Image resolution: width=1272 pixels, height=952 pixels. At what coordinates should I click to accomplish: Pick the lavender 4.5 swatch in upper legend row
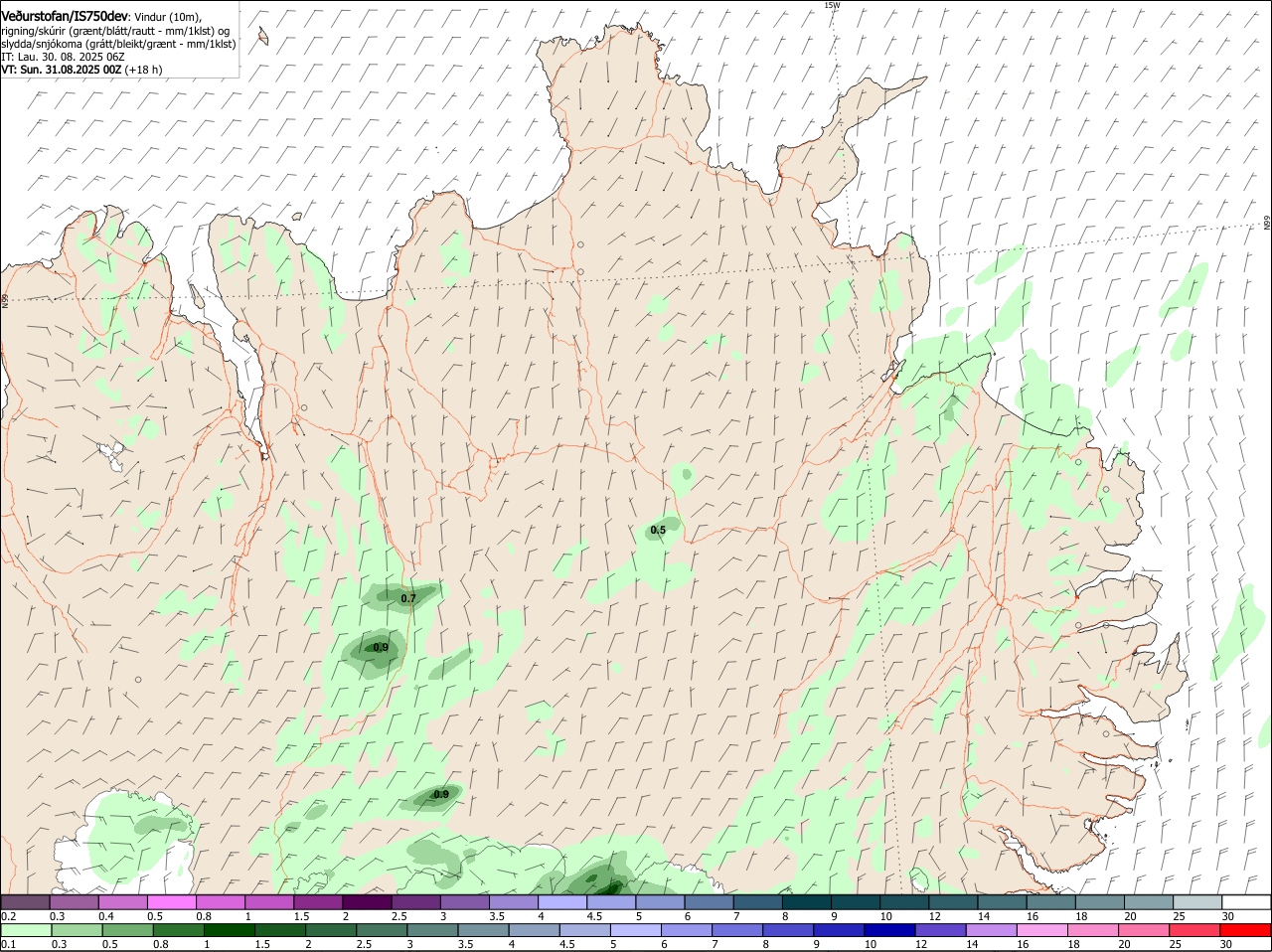click(x=611, y=901)
